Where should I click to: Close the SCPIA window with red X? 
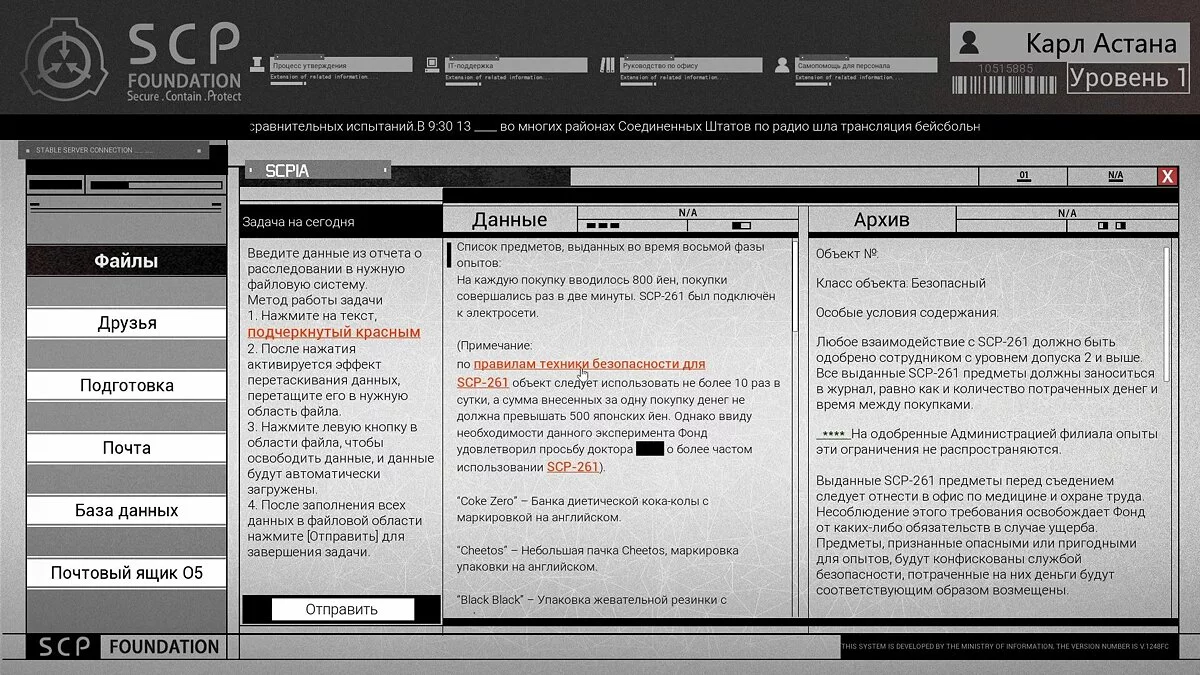click(1167, 177)
